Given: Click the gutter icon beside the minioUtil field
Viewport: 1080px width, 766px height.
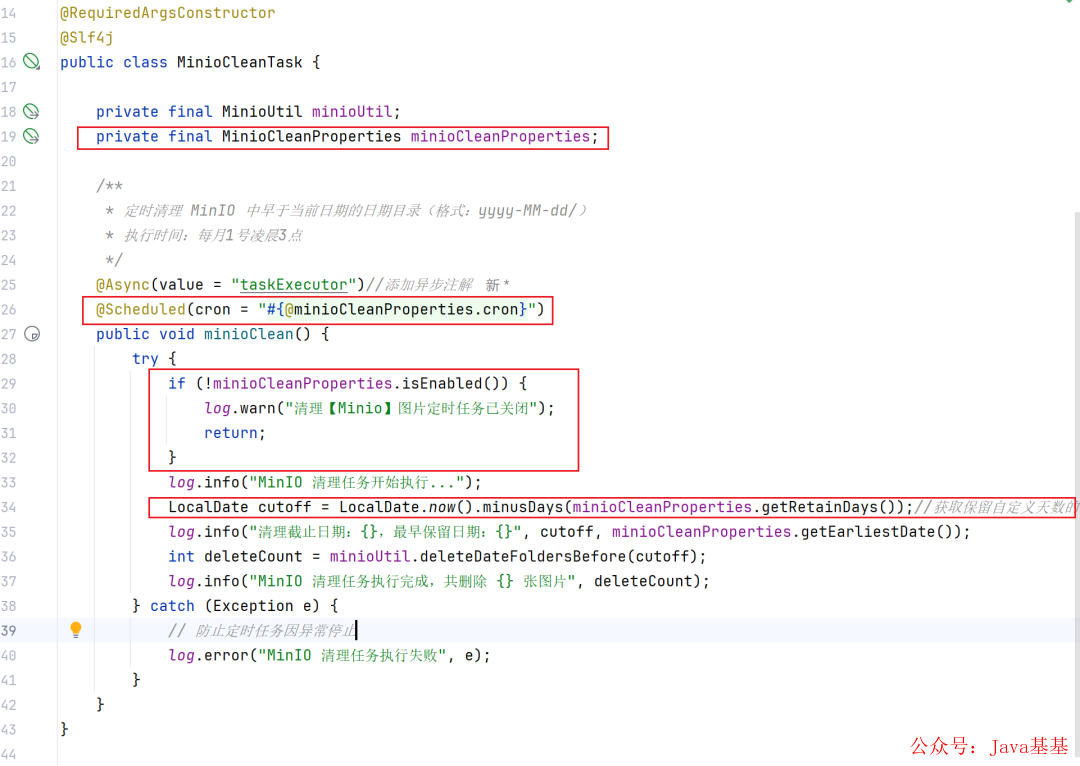Looking at the screenshot, I should pos(32,112).
